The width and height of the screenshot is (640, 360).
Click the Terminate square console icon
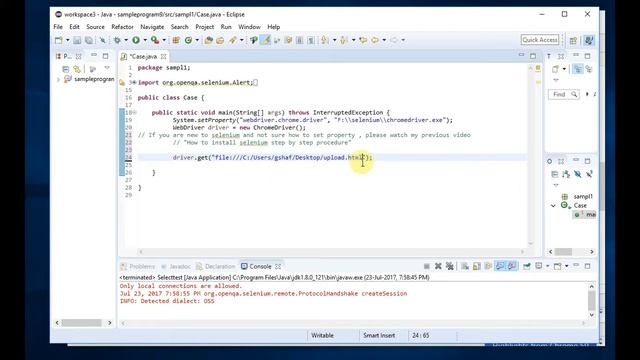coord(427,266)
